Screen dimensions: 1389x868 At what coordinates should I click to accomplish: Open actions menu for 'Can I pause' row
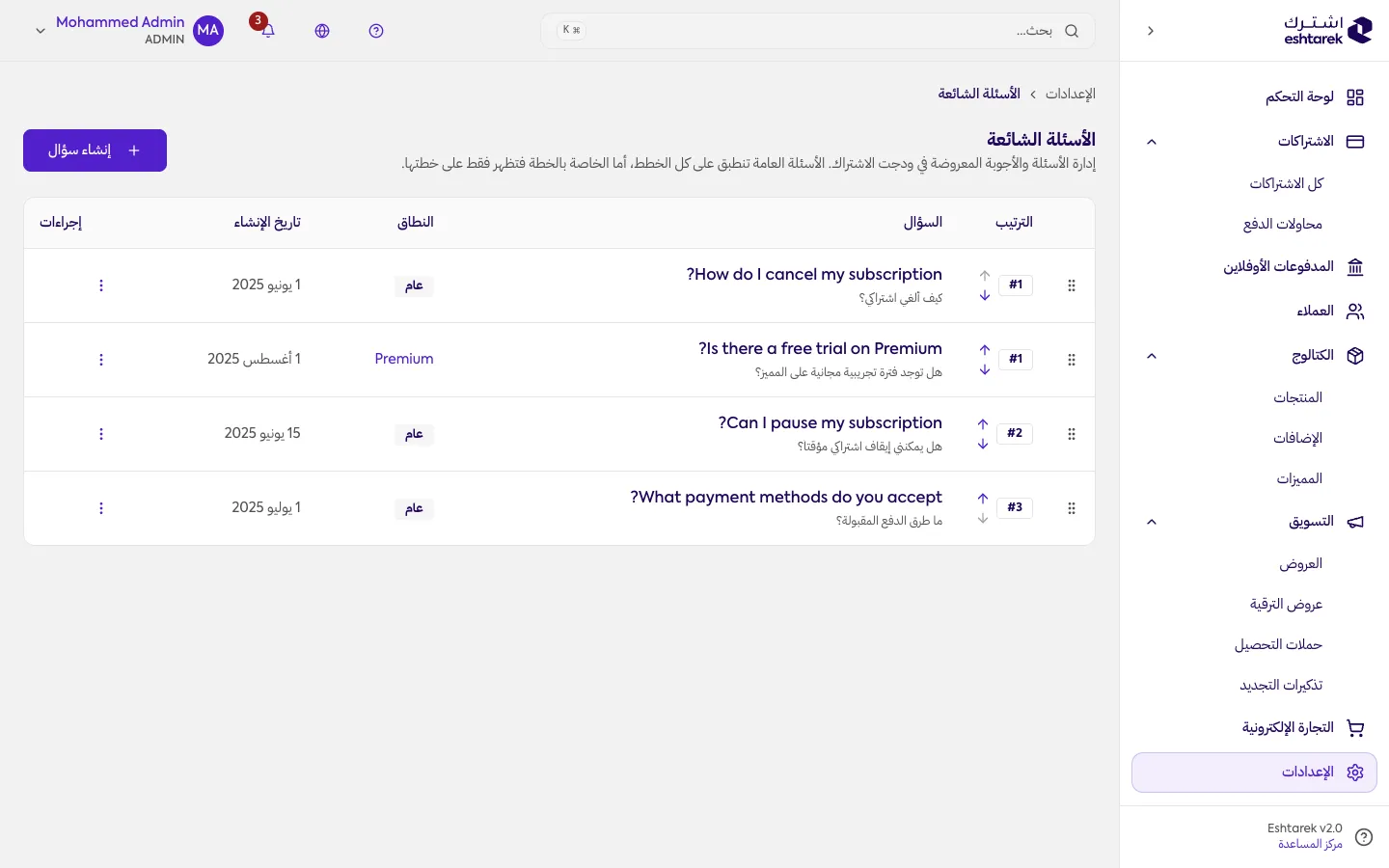click(x=101, y=434)
